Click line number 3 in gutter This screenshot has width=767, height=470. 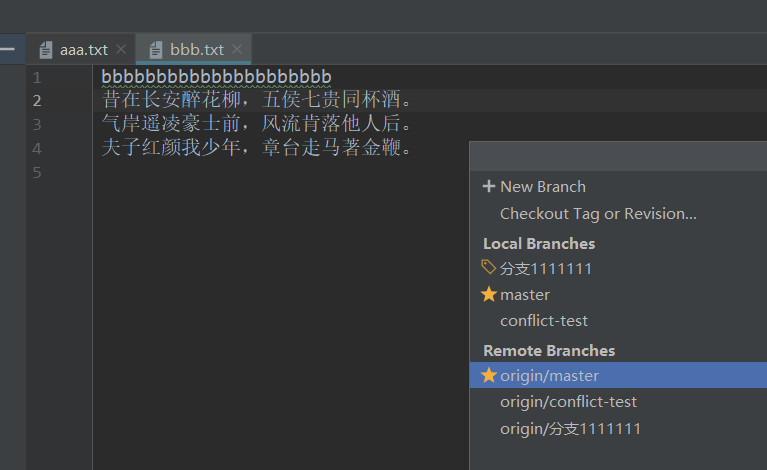click(x=37, y=125)
